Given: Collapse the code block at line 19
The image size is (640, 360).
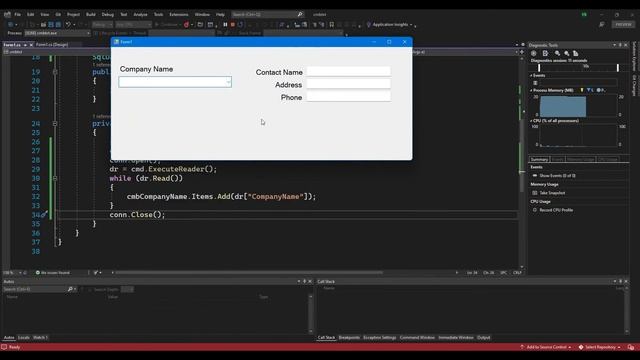Looking at the screenshot, I should click(x=55, y=72).
